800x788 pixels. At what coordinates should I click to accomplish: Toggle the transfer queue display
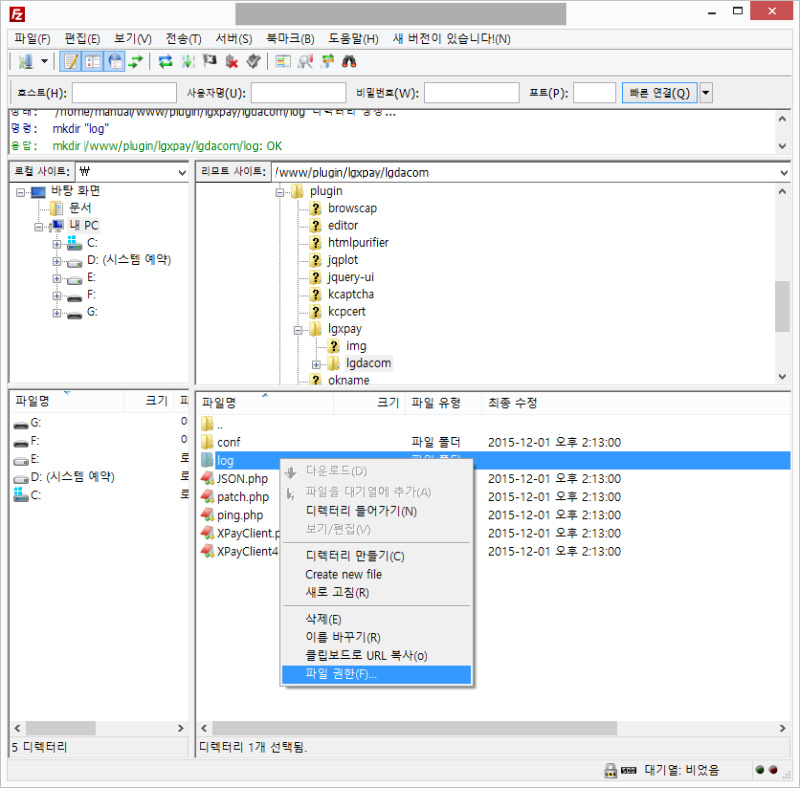click(136, 62)
